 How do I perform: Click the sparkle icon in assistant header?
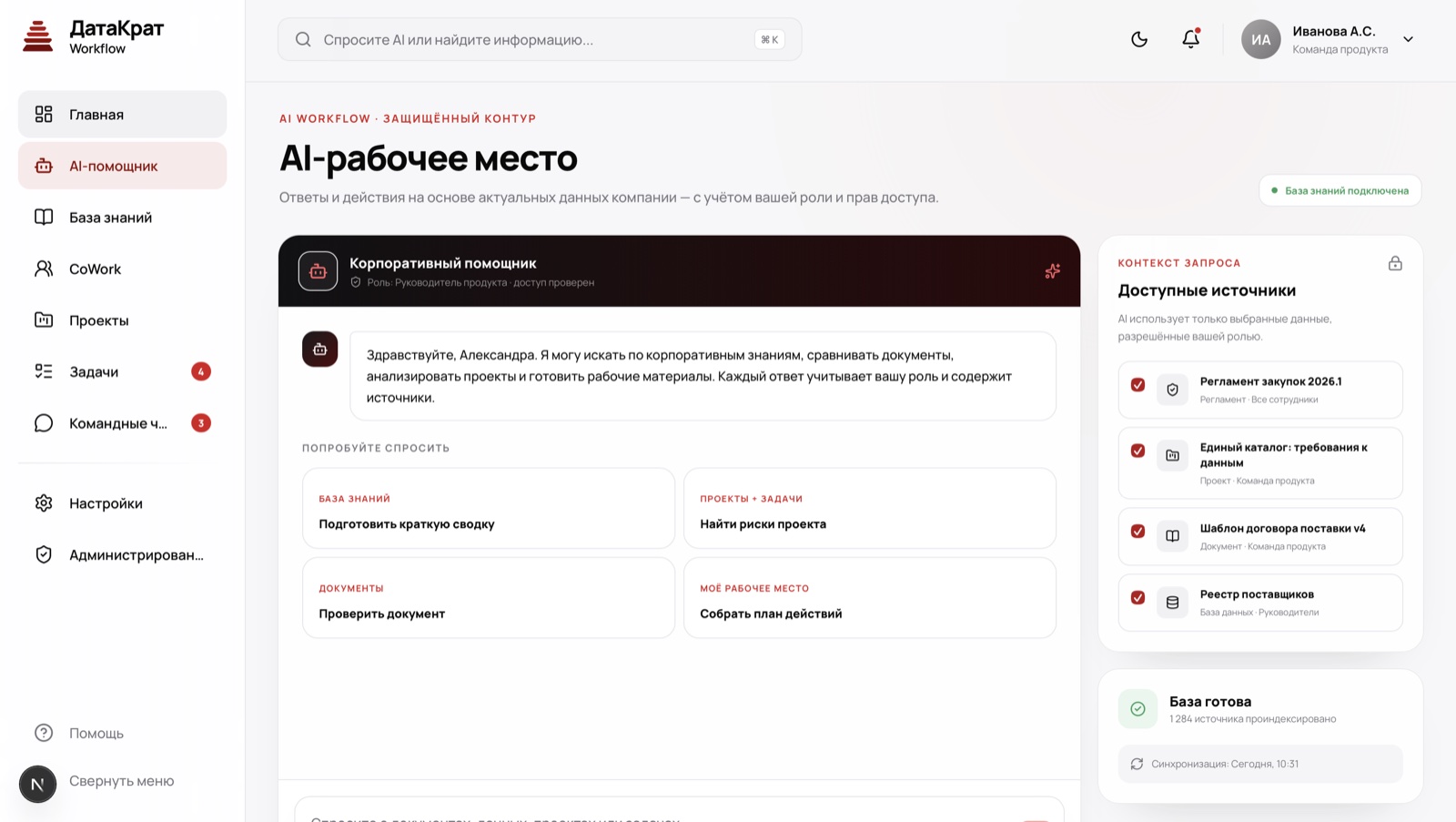tap(1052, 271)
